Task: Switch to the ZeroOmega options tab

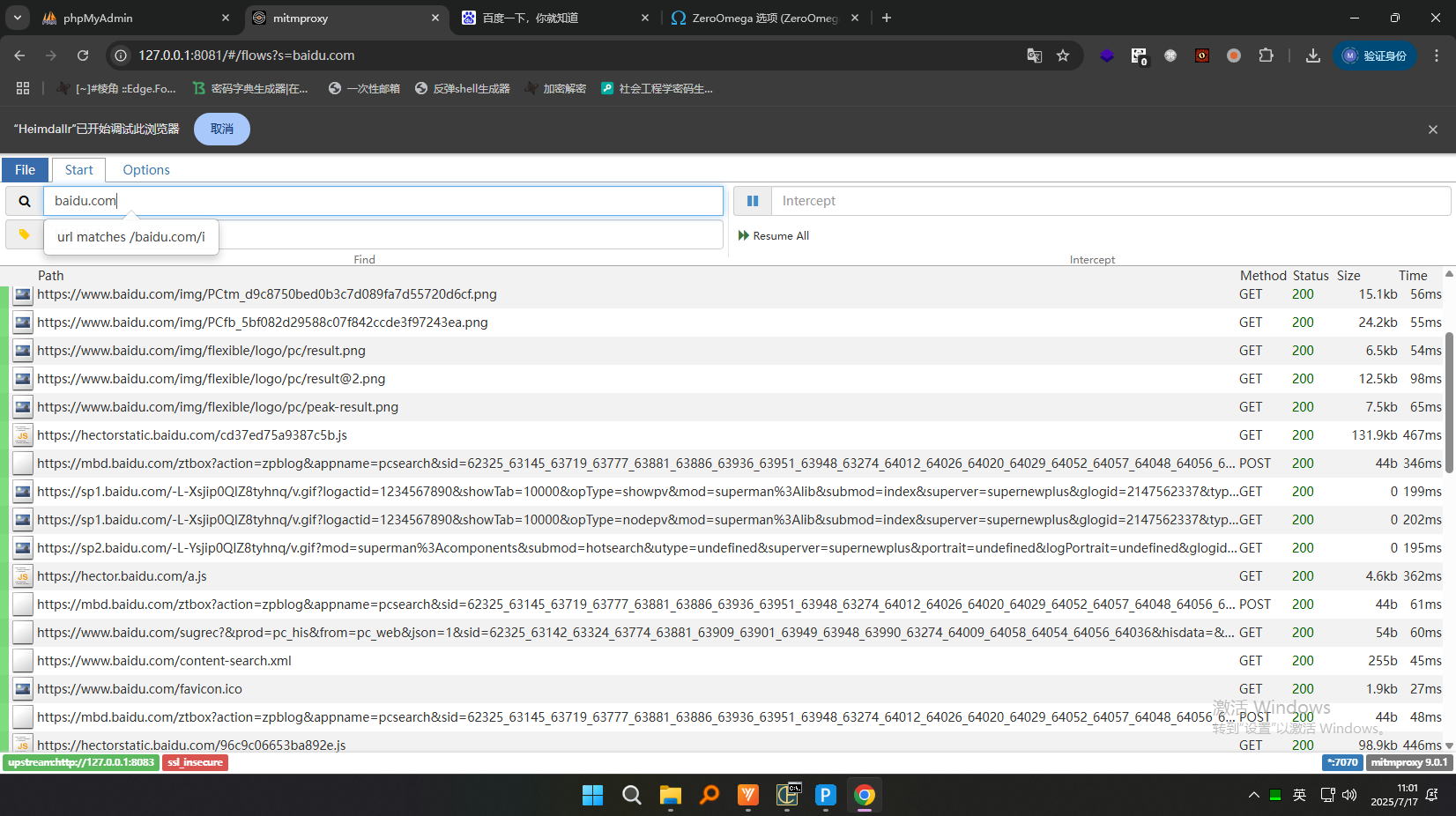Action: pyautogui.click(x=763, y=18)
